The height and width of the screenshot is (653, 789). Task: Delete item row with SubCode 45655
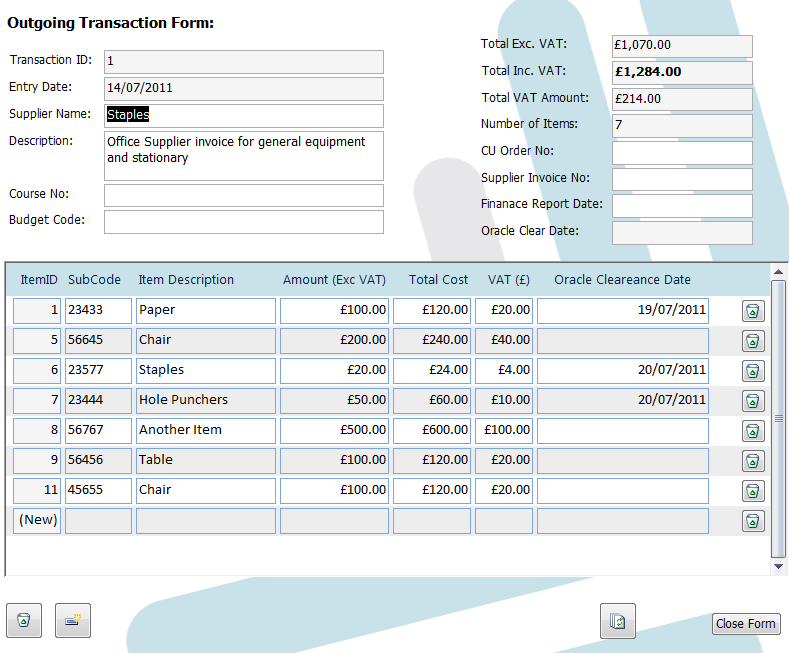coord(753,491)
